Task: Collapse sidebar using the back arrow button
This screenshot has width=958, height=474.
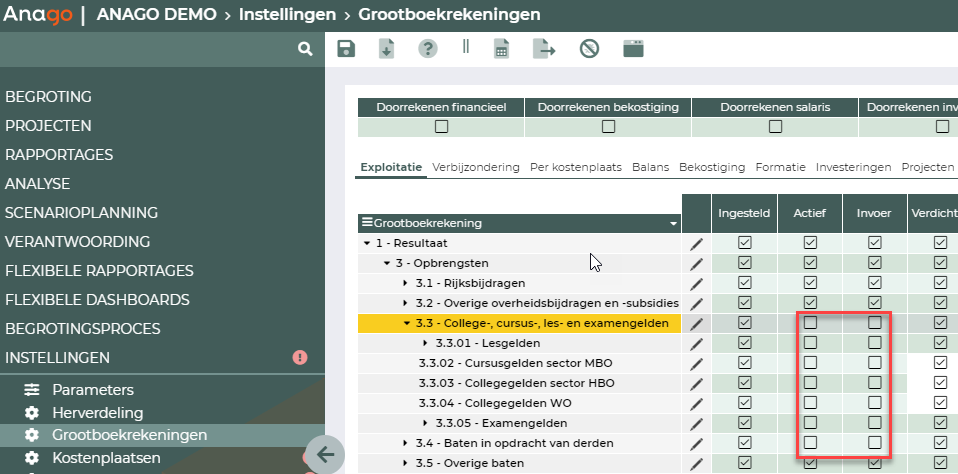Action: pos(325,454)
